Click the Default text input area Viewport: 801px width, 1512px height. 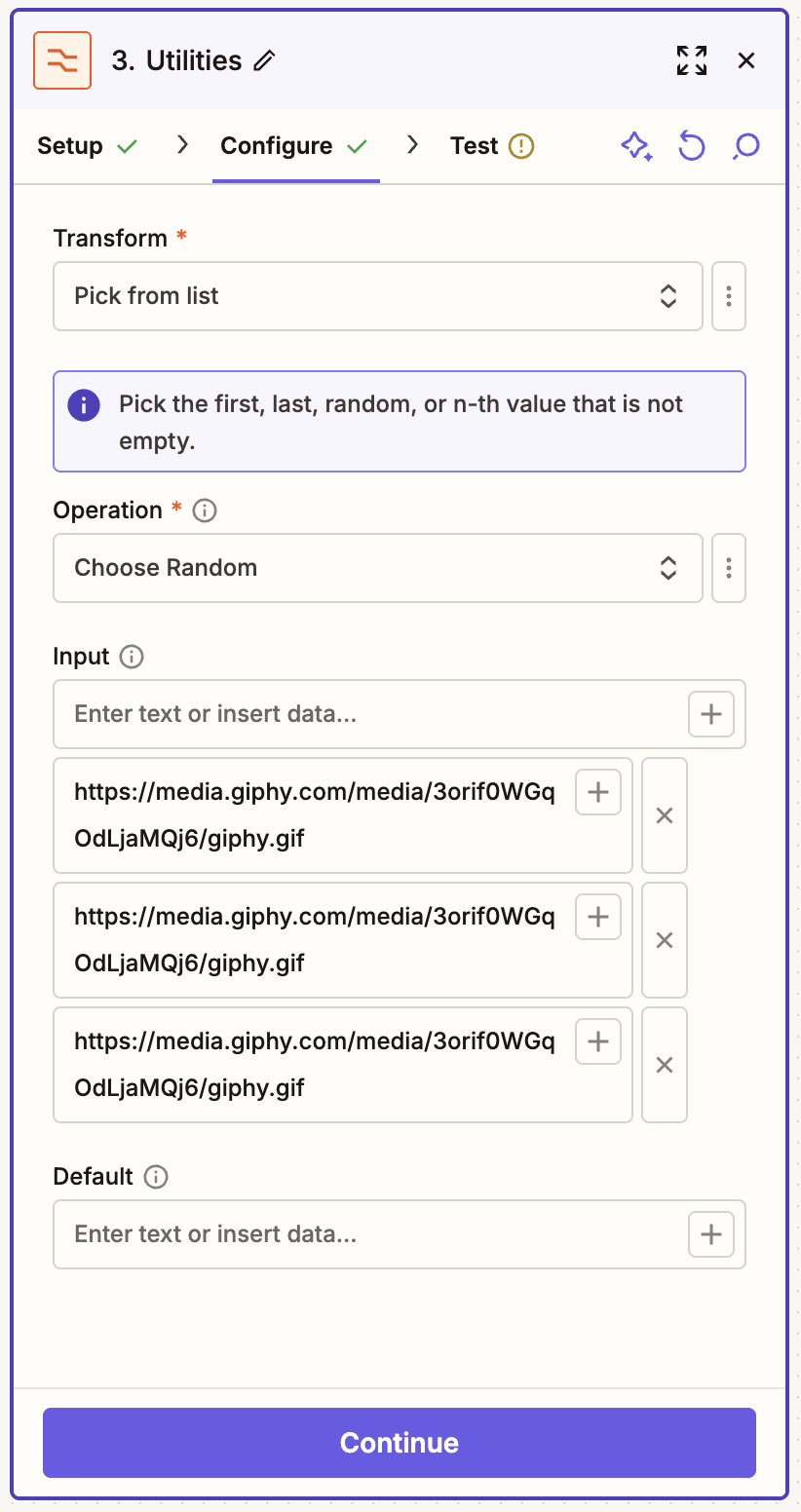coord(341,1234)
